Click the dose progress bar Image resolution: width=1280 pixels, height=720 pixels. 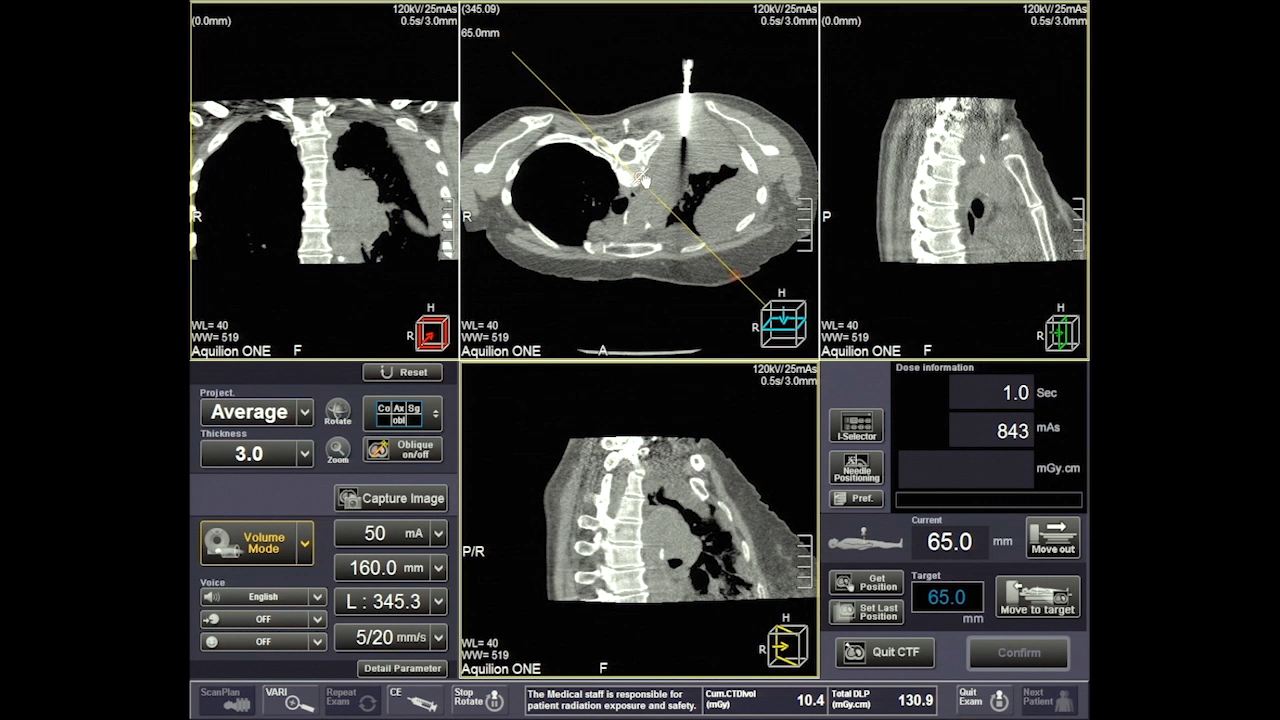[988, 500]
